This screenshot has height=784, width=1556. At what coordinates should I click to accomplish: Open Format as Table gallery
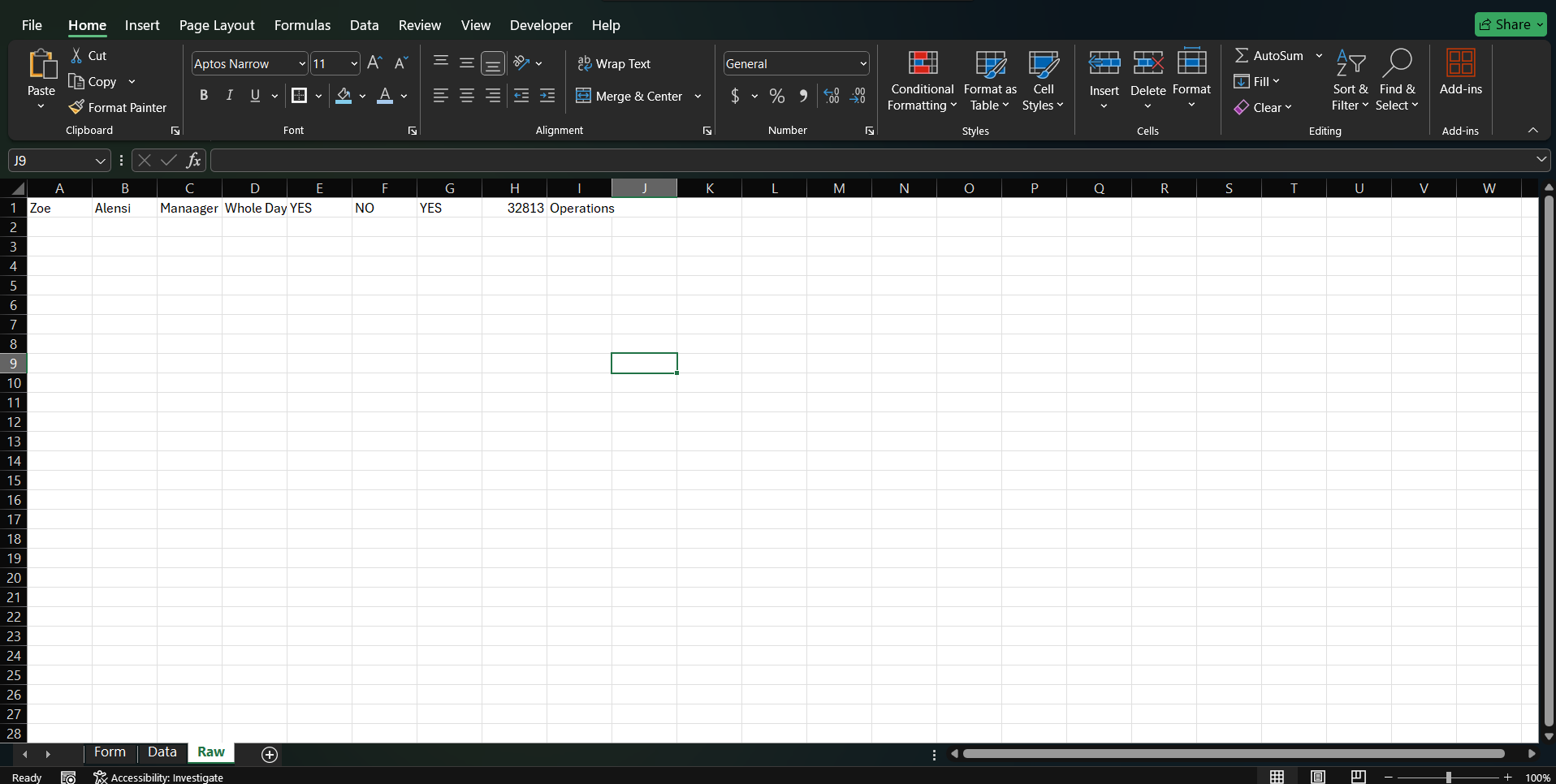click(990, 80)
